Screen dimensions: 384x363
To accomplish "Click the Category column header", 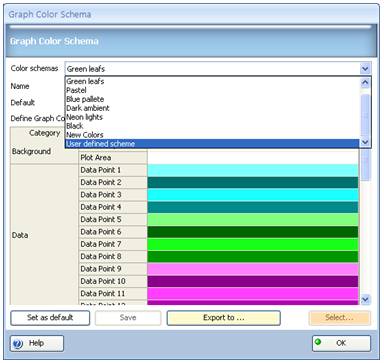I will point(44,133).
